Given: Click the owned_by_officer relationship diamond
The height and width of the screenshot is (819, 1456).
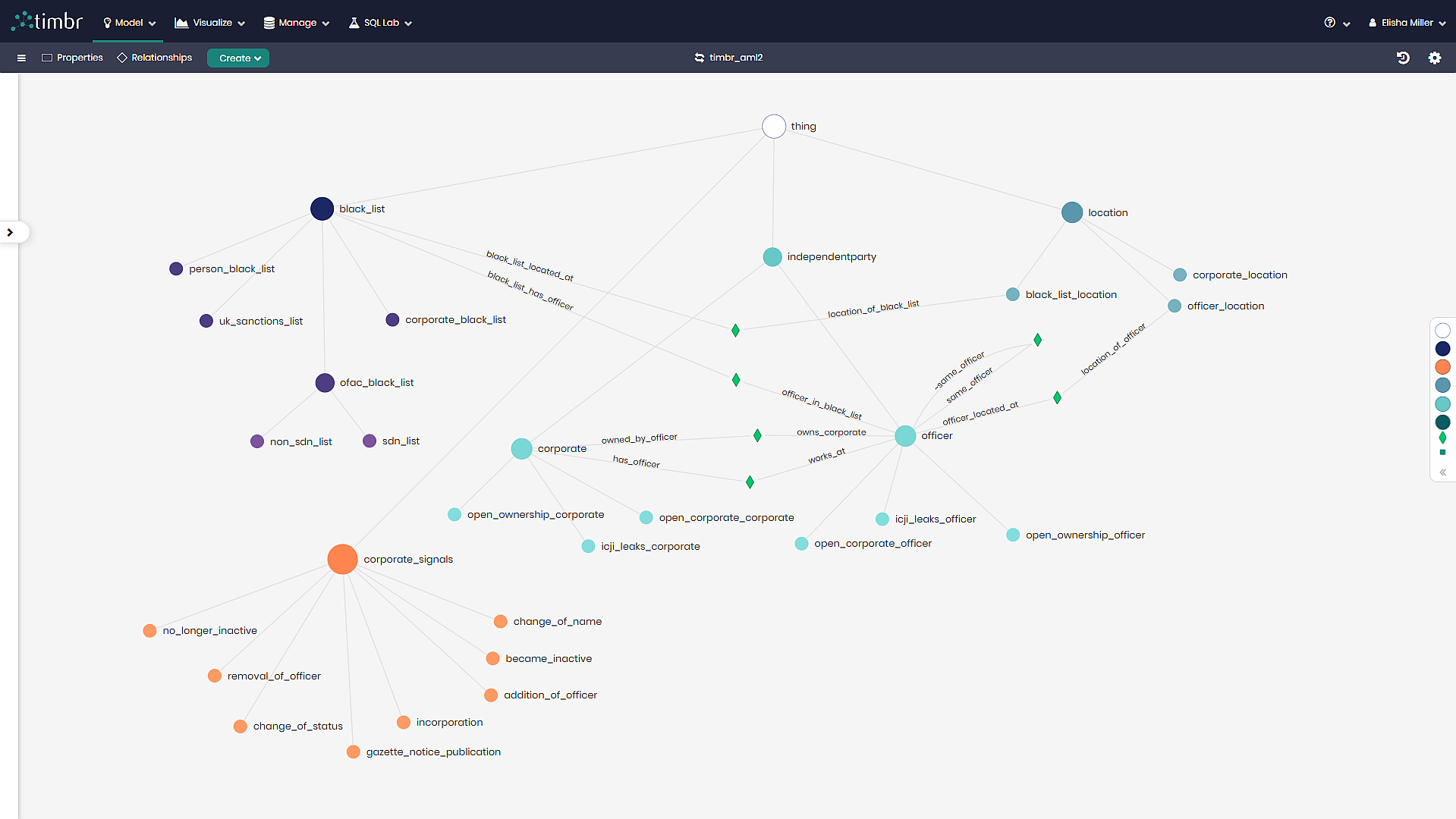Looking at the screenshot, I should [757, 435].
